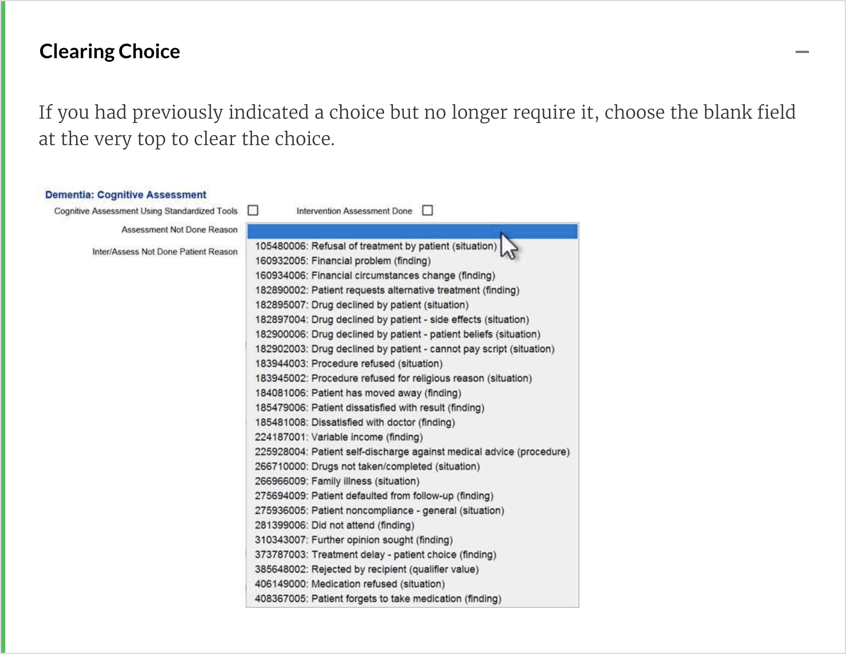Choose Patient forgets to take medication
Image resolution: width=846 pixels, height=654 pixels.
coord(377,599)
